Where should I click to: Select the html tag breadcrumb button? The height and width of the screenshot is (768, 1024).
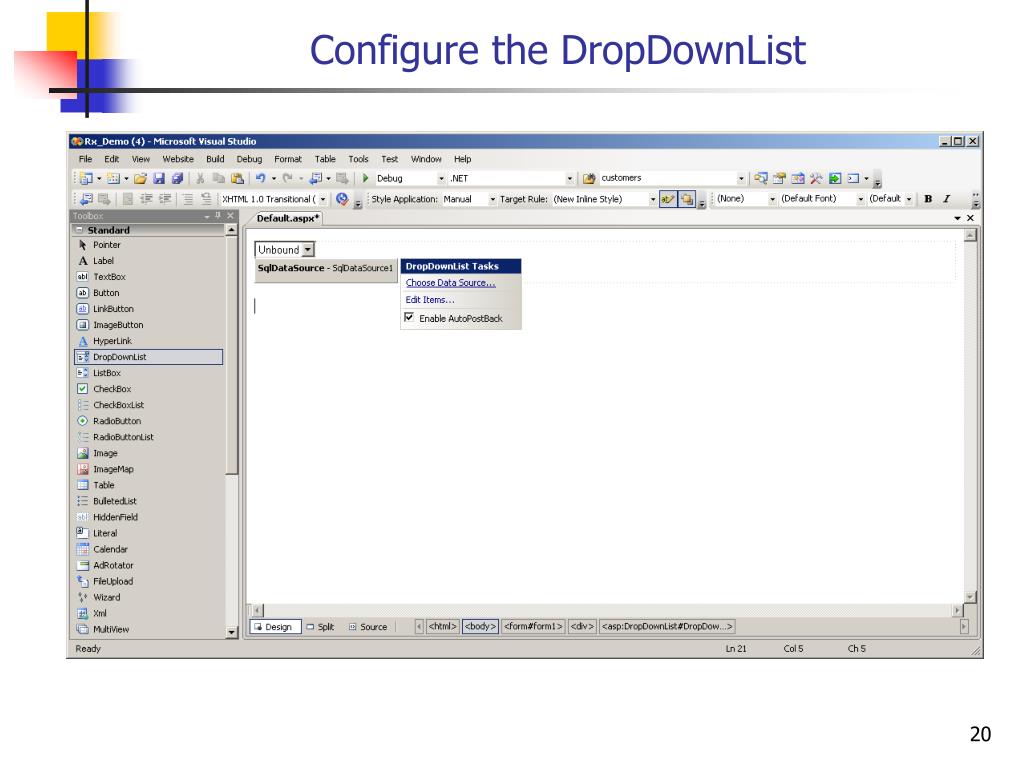point(443,626)
